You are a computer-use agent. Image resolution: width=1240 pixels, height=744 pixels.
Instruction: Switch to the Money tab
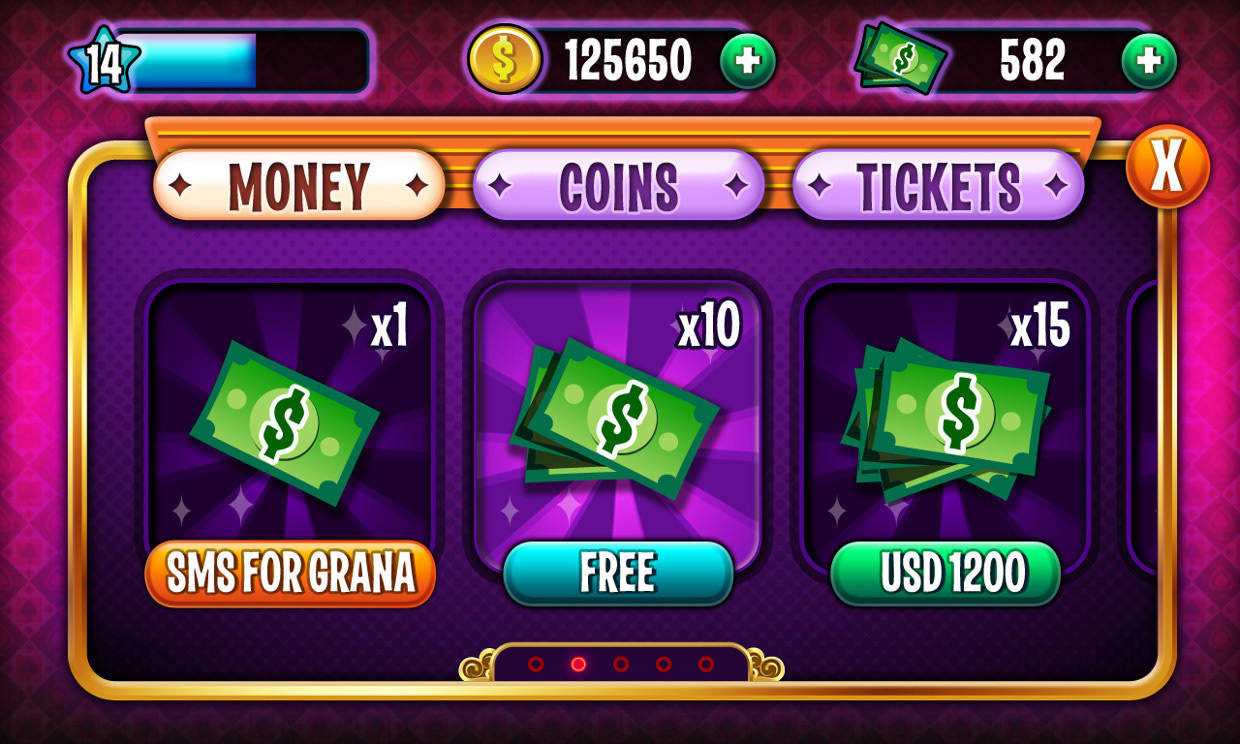(299, 185)
